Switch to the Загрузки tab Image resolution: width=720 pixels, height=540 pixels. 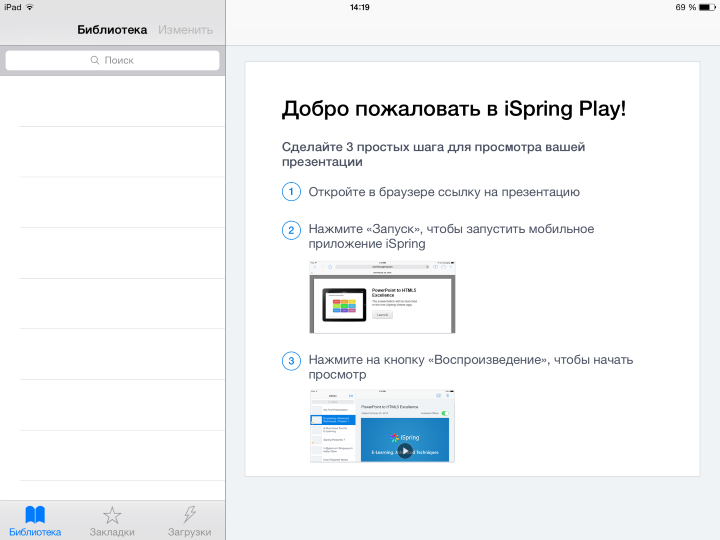pyautogui.click(x=189, y=521)
